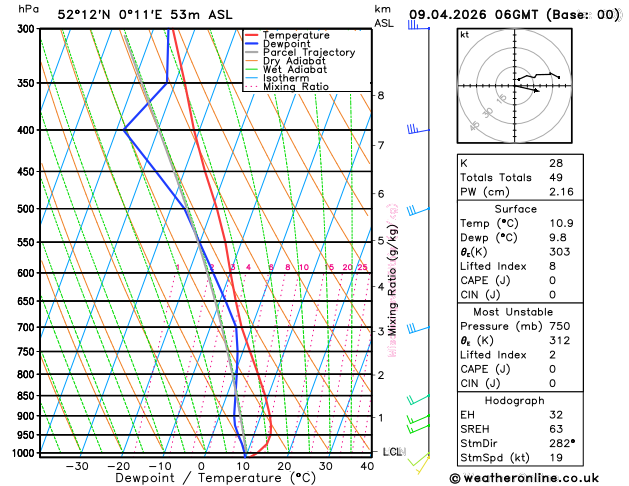Click the surface θε value 303
This screenshot has width=629, height=486.
(x=560, y=251)
